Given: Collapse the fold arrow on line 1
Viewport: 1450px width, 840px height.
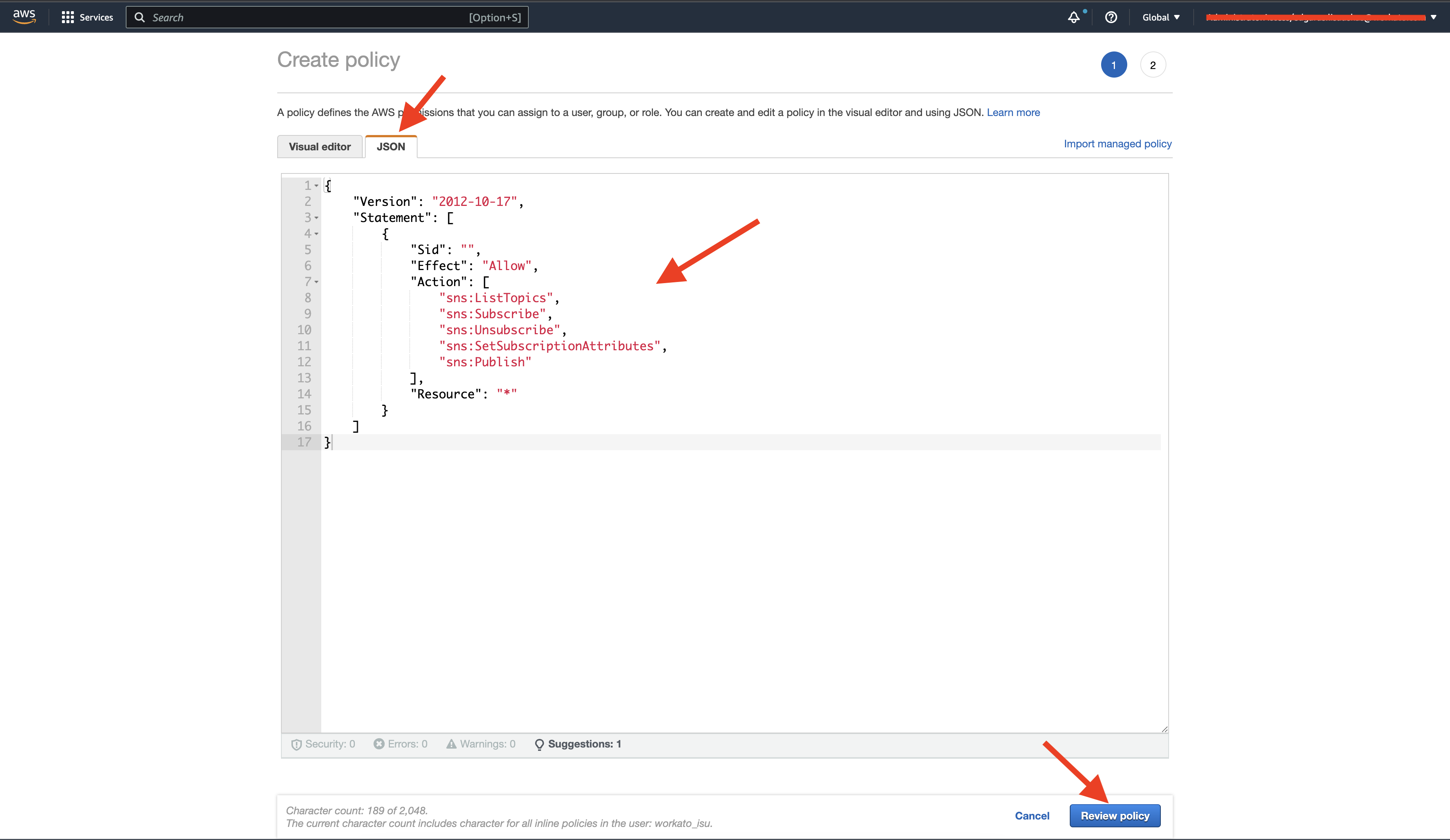Looking at the screenshot, I should (x=316, y=185).
